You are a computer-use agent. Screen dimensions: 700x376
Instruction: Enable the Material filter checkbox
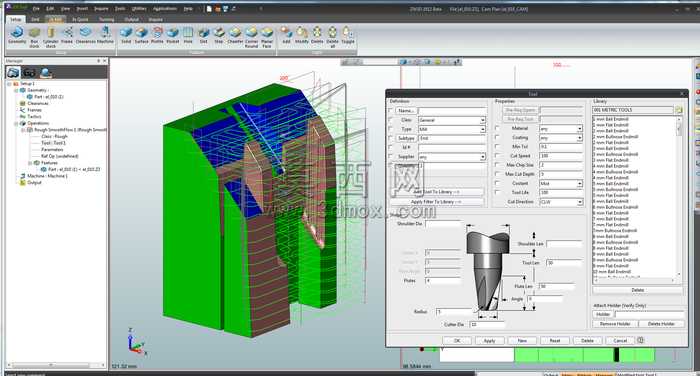click(x=497, y=128)
